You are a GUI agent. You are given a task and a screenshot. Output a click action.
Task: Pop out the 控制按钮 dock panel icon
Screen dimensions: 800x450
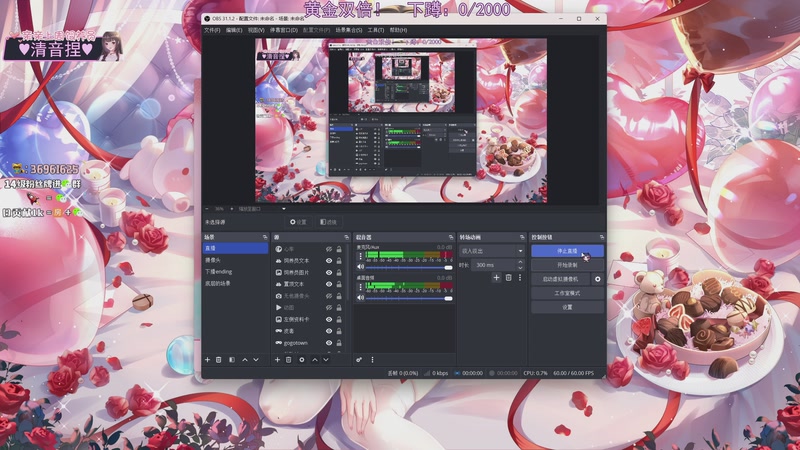click(602, 237)
